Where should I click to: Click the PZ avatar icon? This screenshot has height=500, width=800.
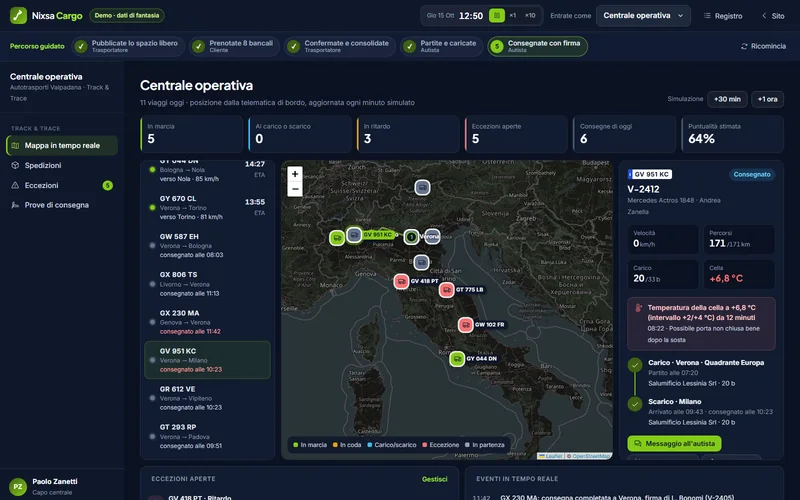(18, 486)
